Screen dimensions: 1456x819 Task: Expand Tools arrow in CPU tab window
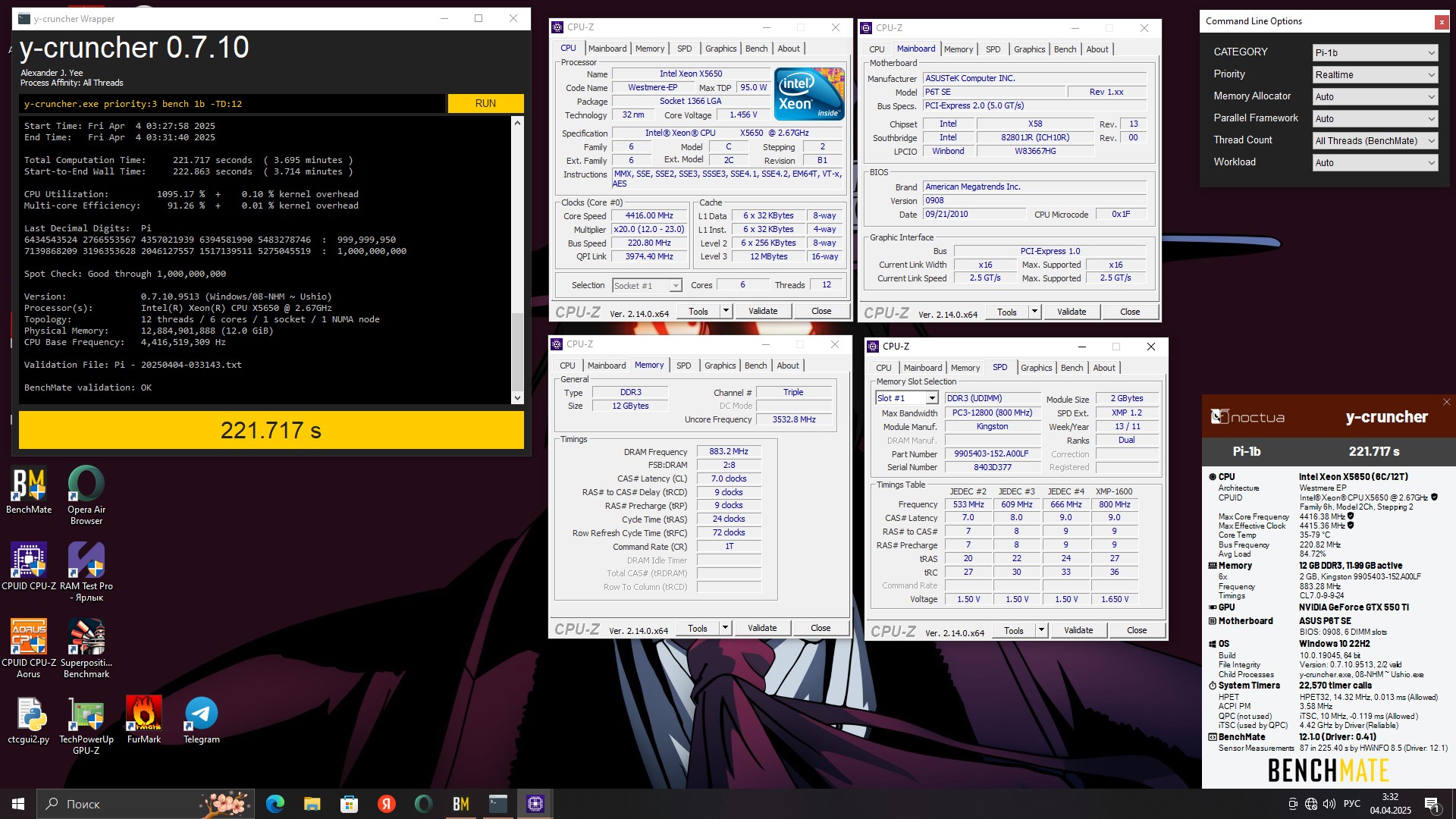(x=726, y=311)
